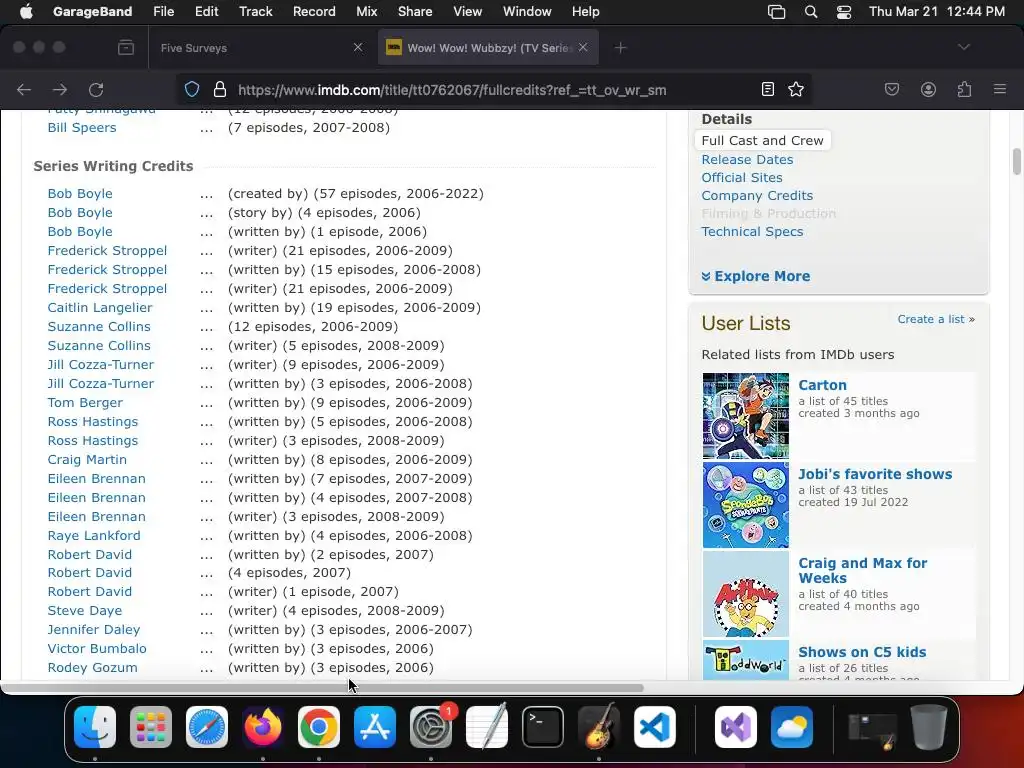Image resolution: width=1024 pixels, height=768 pixels.
Task: Click the Stage Manager icon in menu bar
Action: 776,12
